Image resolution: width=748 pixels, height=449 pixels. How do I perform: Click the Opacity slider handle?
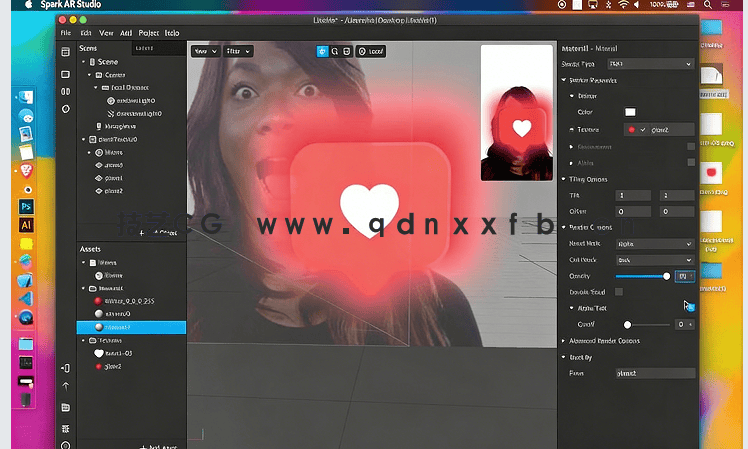(667, 275)
